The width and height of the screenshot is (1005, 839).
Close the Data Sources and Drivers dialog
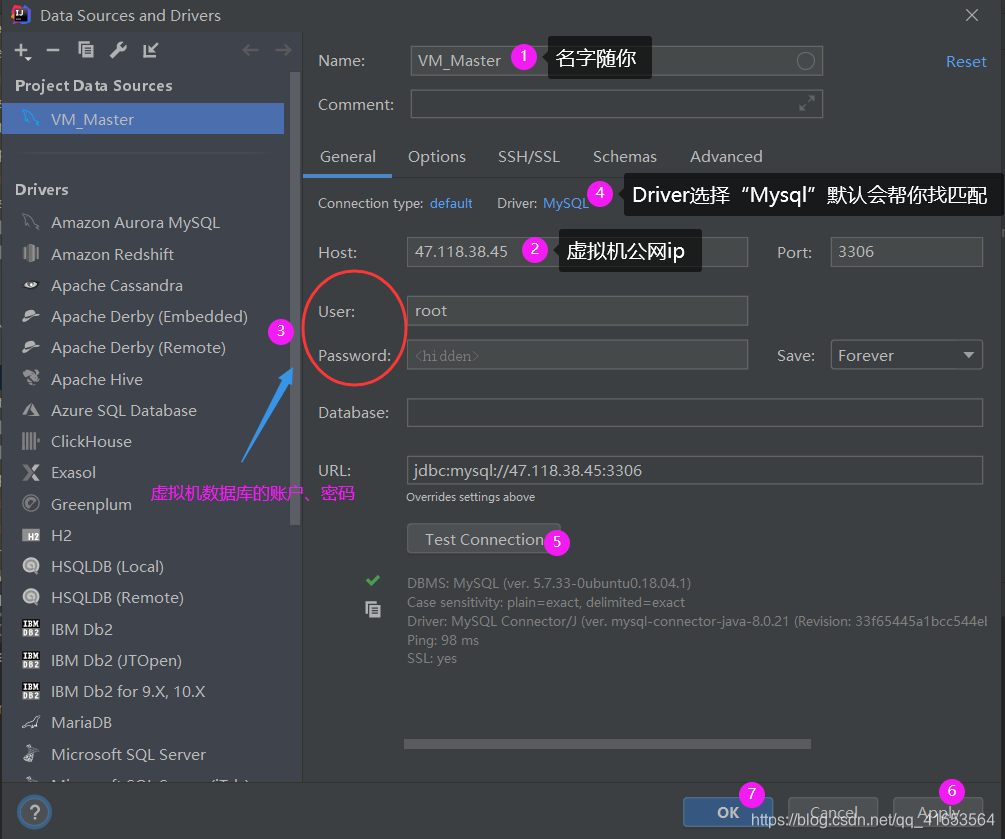(972, 15)
